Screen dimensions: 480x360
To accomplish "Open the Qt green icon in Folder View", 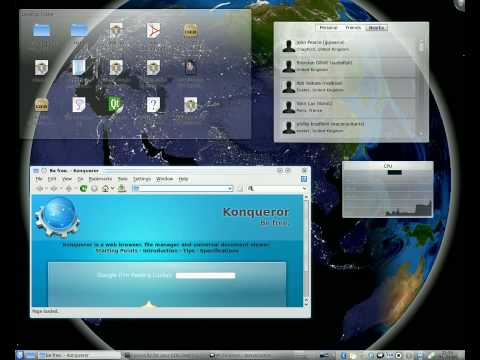I will [116, 105].
